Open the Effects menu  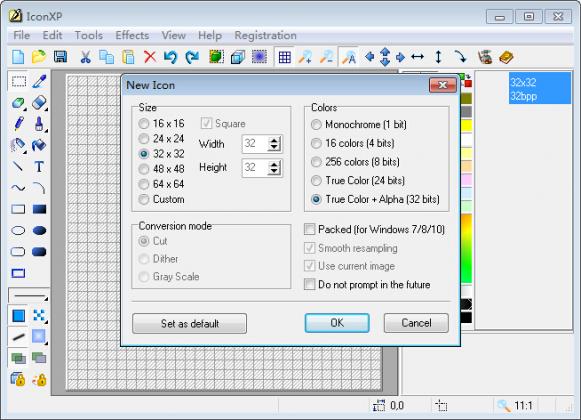click(132, 36)
